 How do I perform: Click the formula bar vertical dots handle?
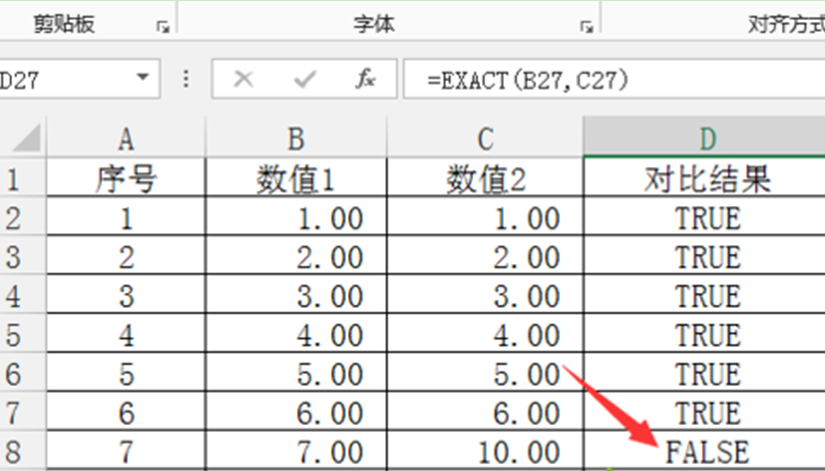click(185, 80)
